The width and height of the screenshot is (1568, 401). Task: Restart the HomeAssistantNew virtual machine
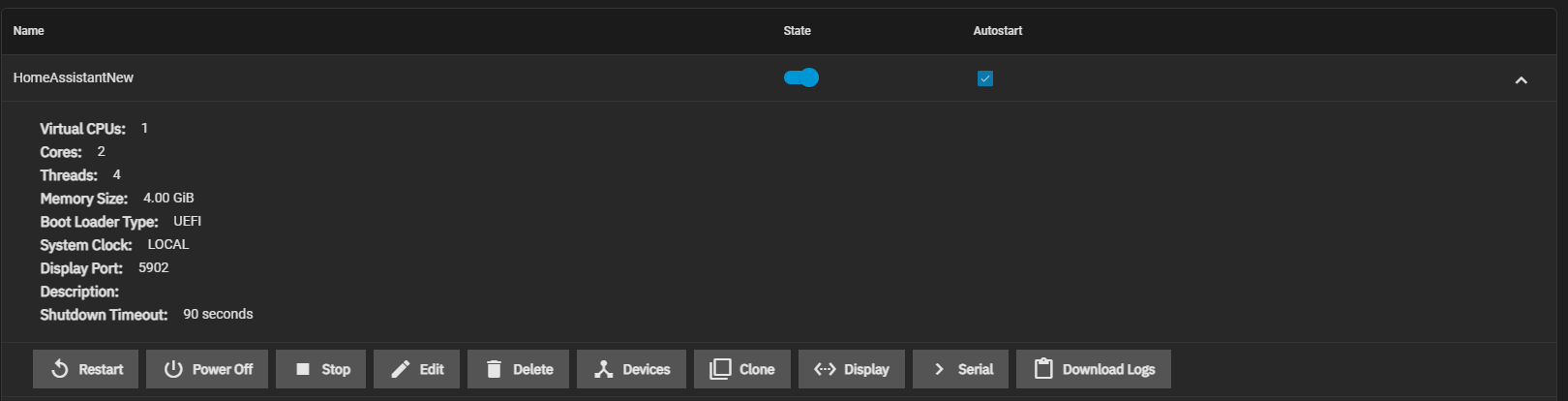coord(85,369)
